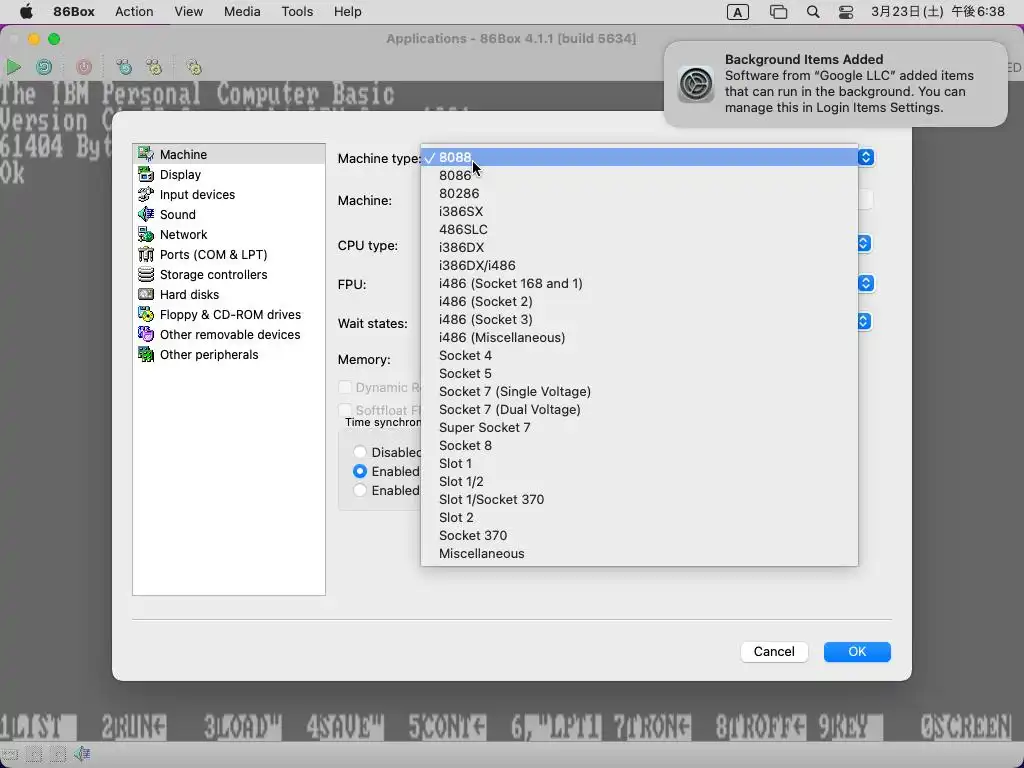Open the Wait states dropdown
The image size is (1024, 768).
pyautogui.click(x=863, y=321)
